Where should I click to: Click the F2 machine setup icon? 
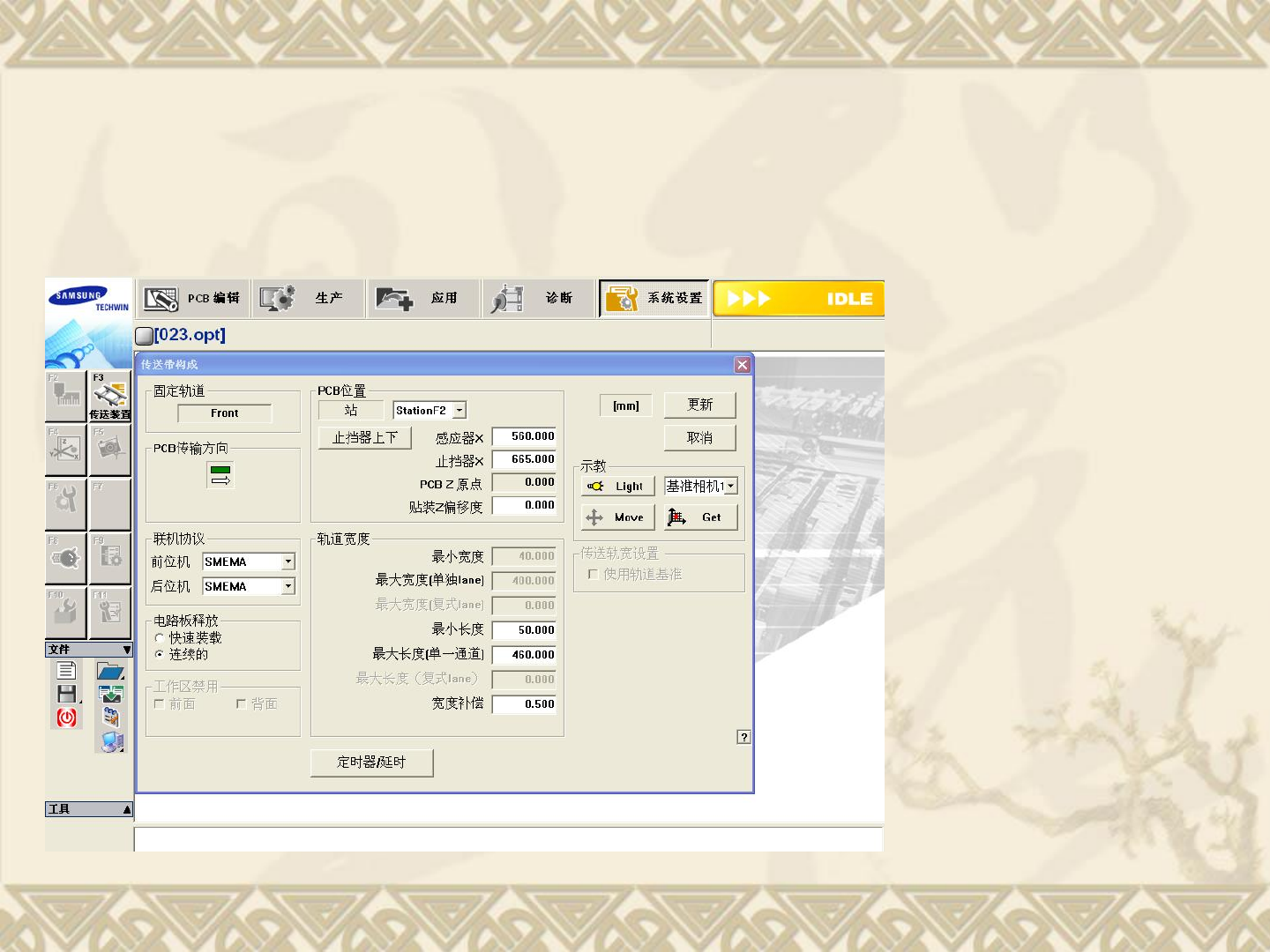(66, 396)
